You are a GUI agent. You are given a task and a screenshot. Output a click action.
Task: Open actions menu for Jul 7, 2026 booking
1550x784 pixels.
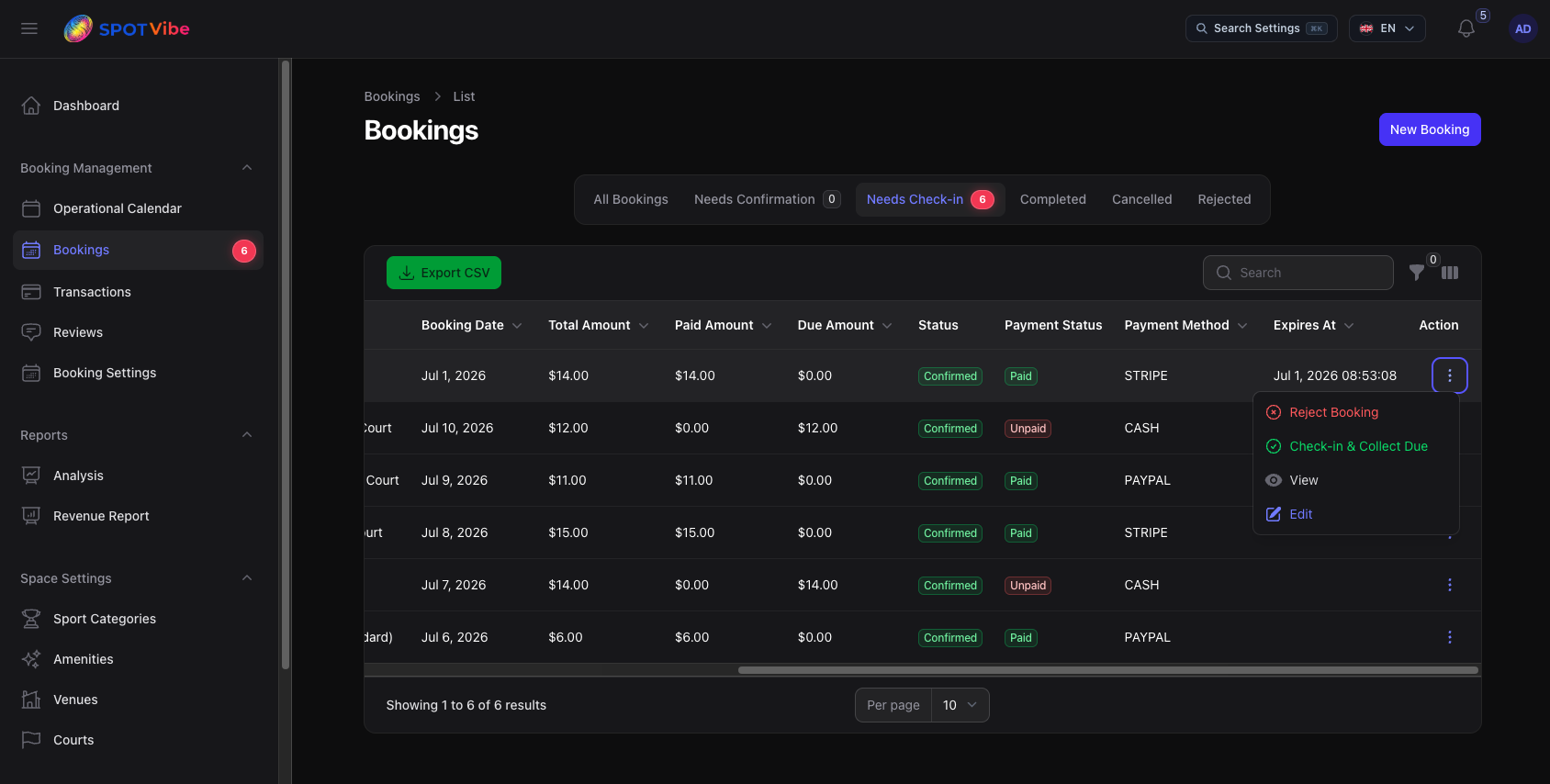coord(1450,585)
